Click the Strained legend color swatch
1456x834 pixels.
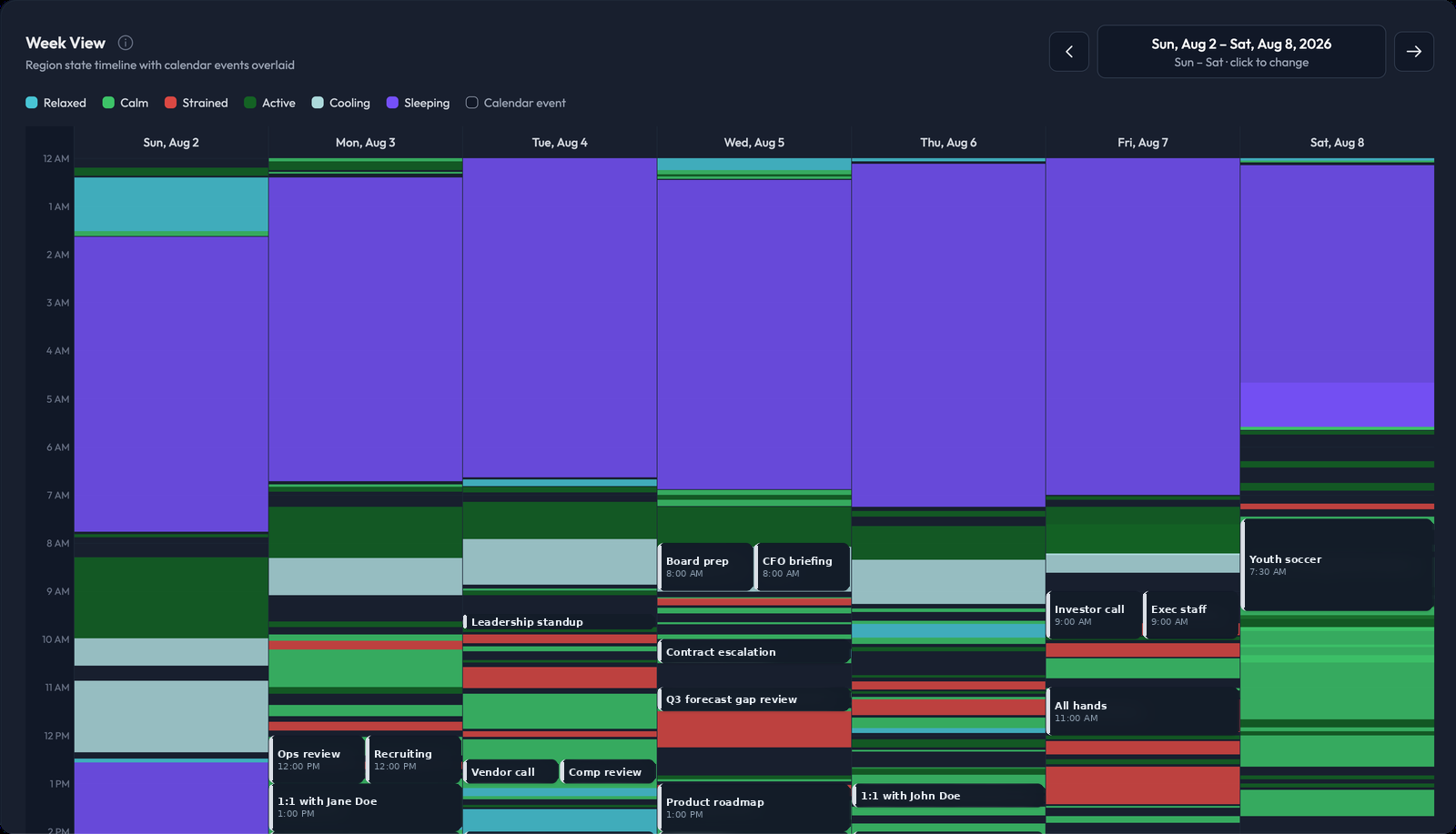coord(170,103)
